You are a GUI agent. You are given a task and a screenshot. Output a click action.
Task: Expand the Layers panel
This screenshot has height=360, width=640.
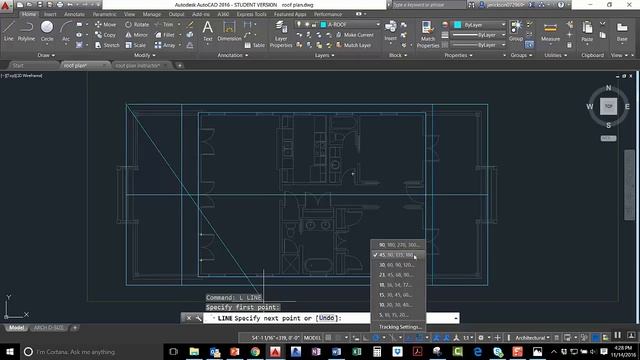(x=324, y=55)
